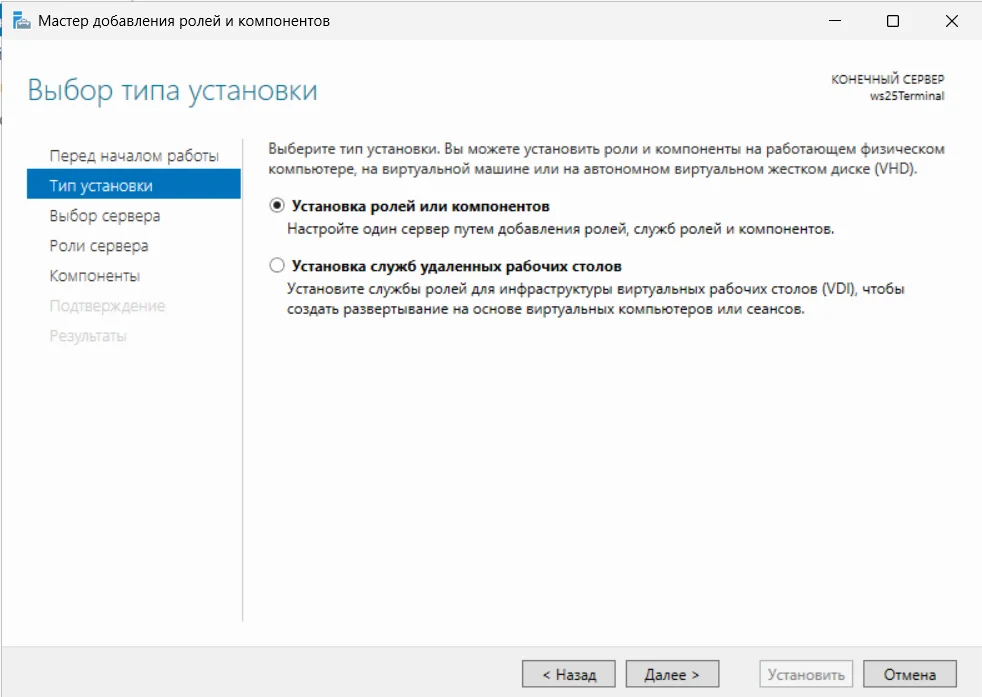Image resolution: width=982 pixels, height=697 pixels.
Task: Click the greyed-out 'Результаты' step
Action: [88, 336]
